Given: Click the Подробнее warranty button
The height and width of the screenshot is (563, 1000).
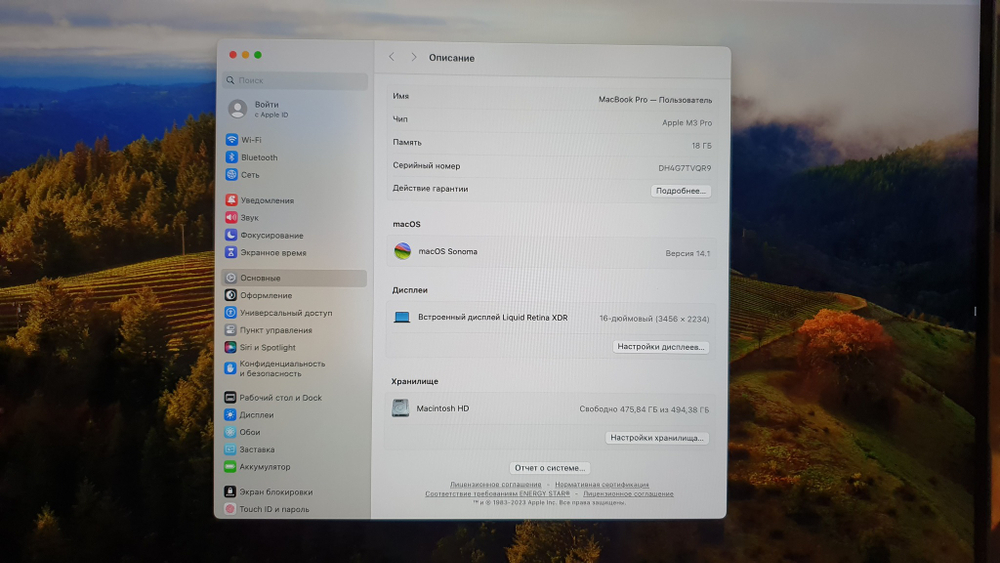Looking at the screenshot, I should (680, 191).
